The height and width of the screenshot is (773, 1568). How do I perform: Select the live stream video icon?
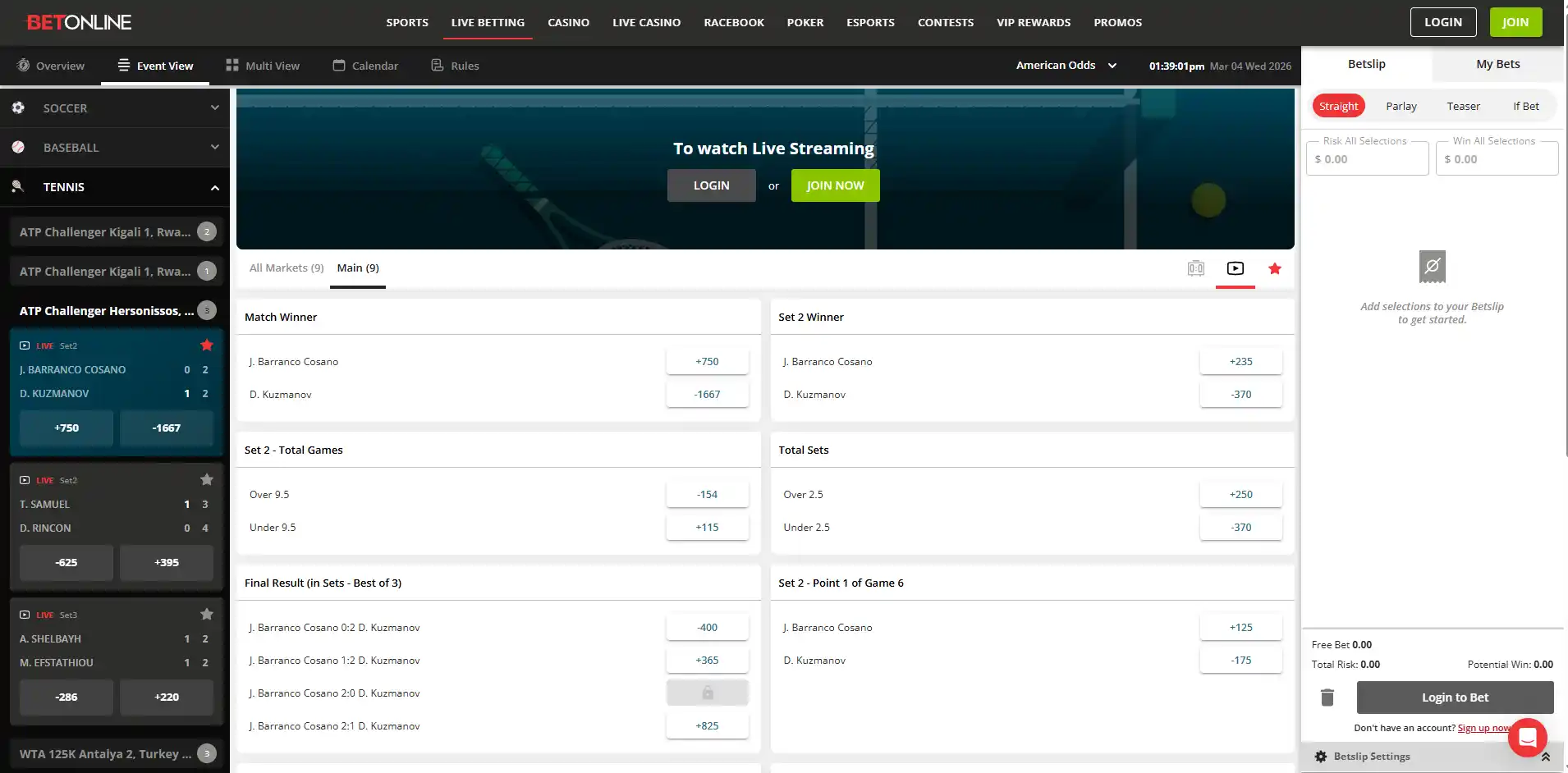tap(1236, 268)
